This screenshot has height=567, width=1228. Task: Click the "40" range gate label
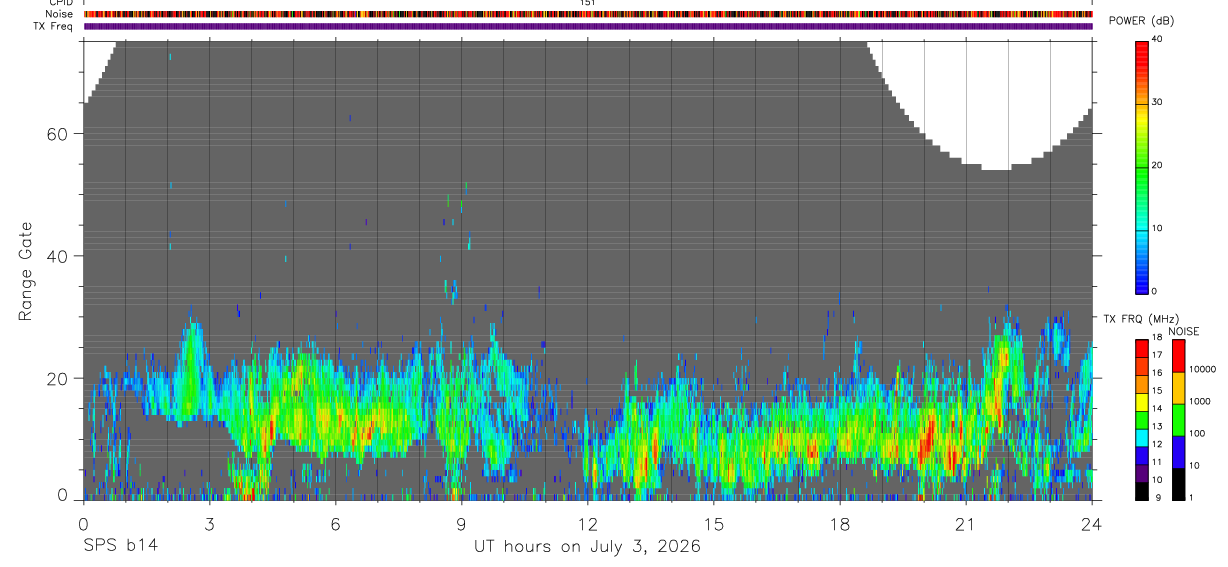pyautogui.click(x=56, y=256)
